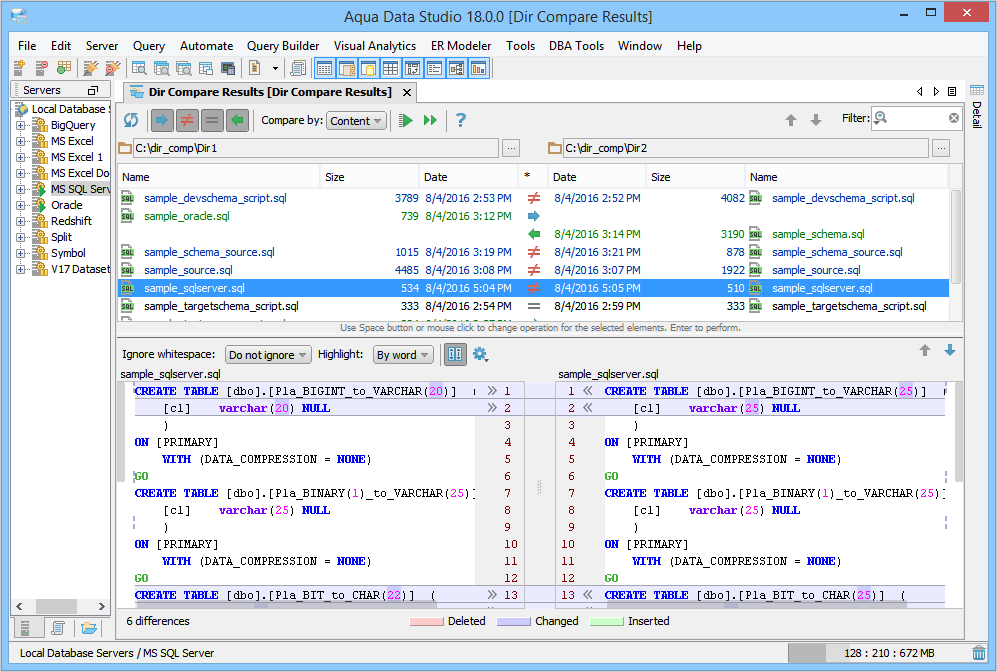Run the selected operation with the single green play icon
Screen dimensions: 997x672
coord(406,120)
